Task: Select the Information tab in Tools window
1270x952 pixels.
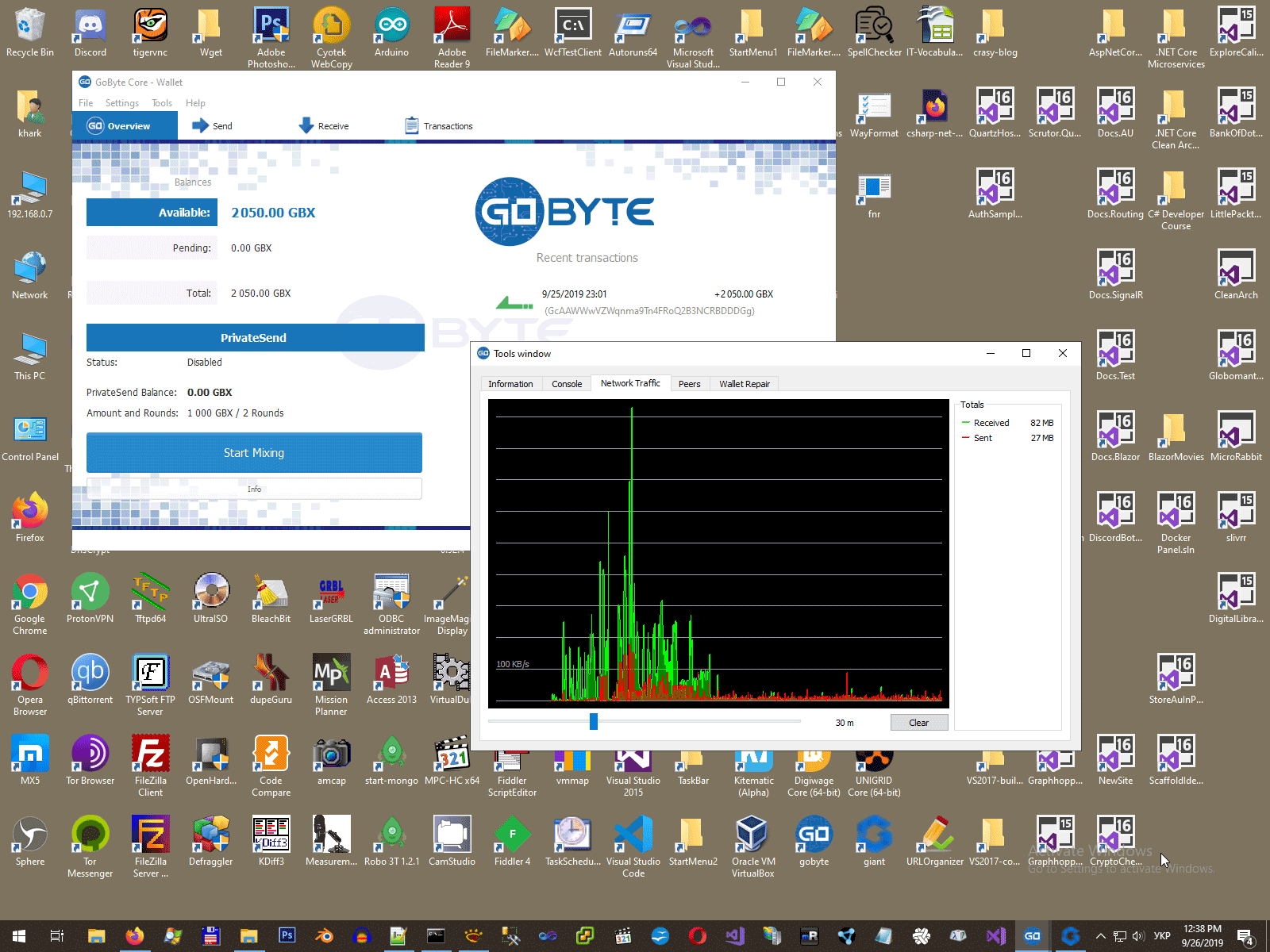Action: [x=510, y=384]
